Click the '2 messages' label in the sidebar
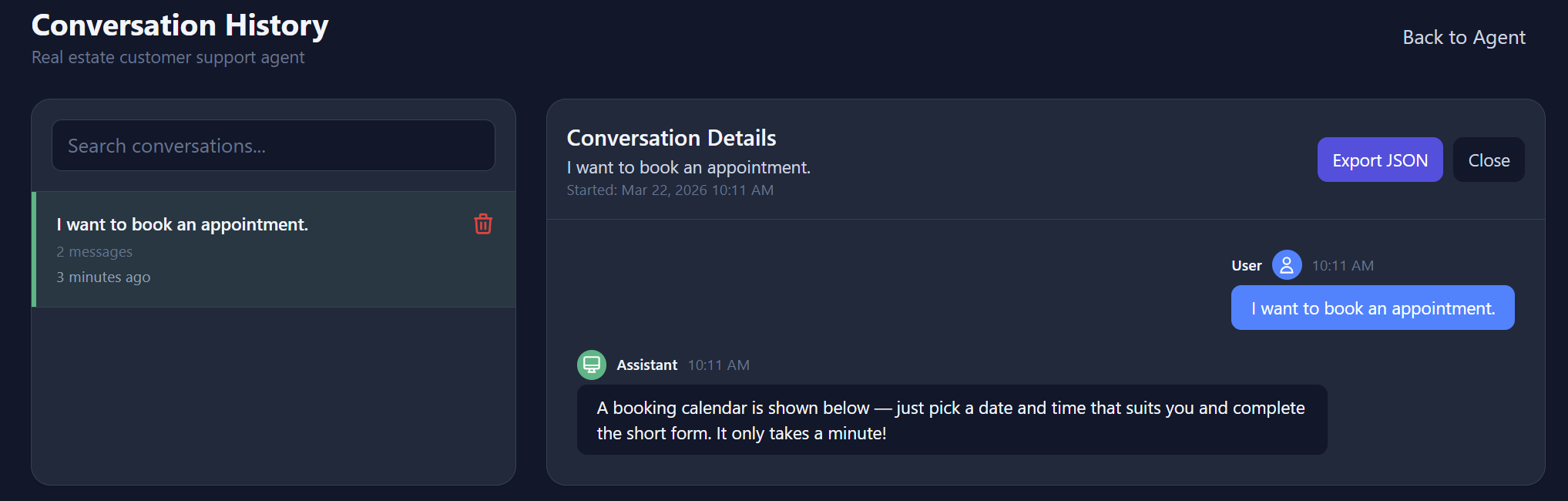This screenshot has height=501, width=1568. (94, 251)
